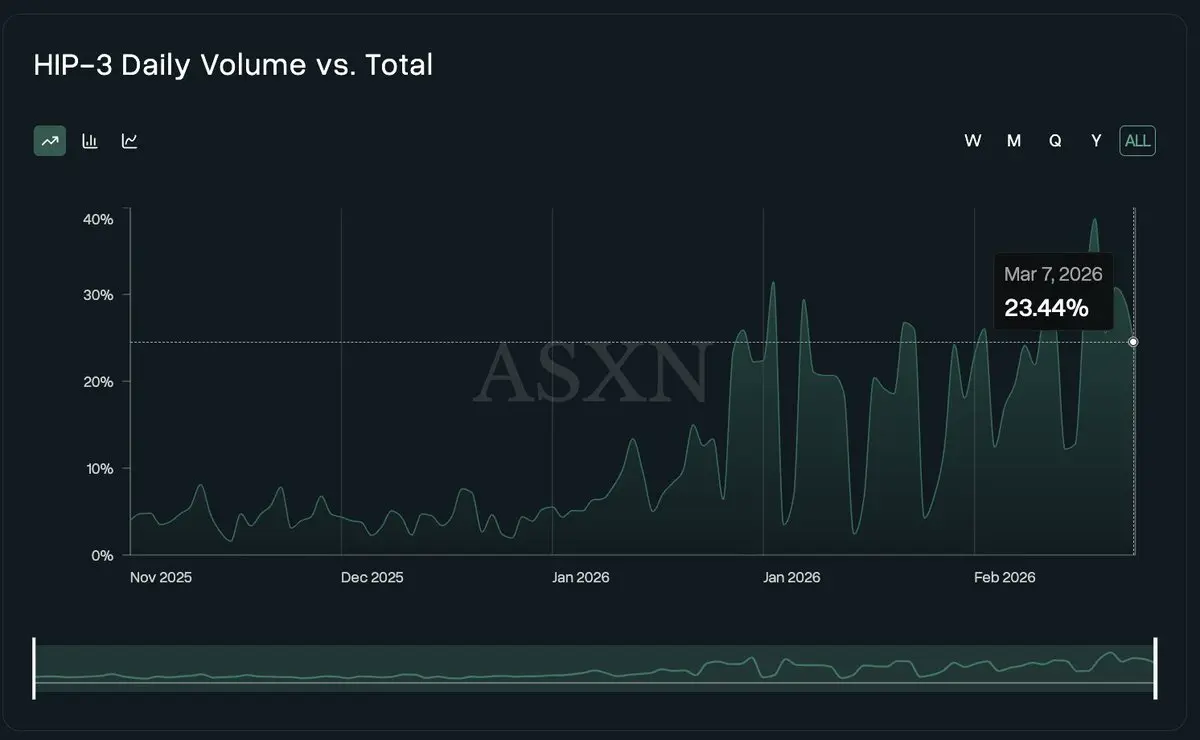Select the Y yearly range
1200x740 pixels.
pos(1096,141)
